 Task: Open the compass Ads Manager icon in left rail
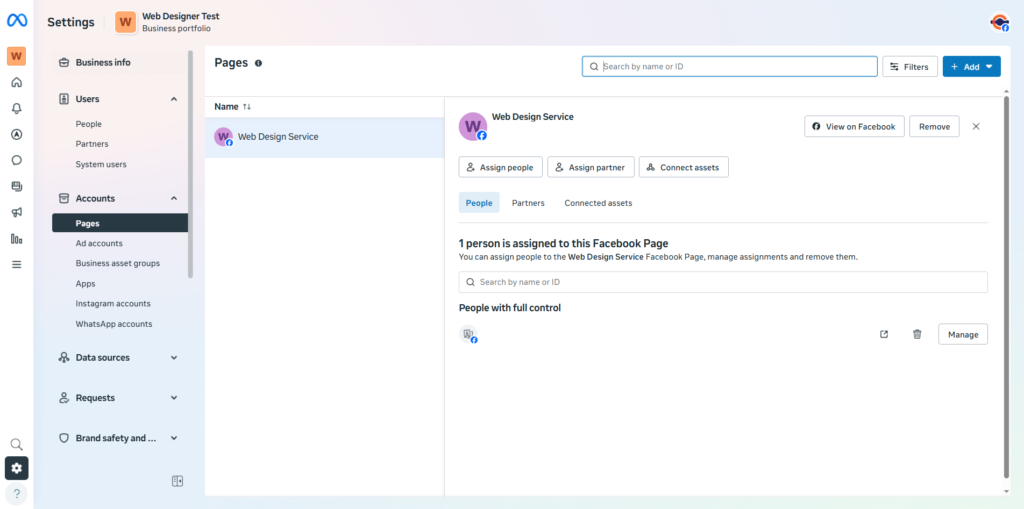coord(16,135)
